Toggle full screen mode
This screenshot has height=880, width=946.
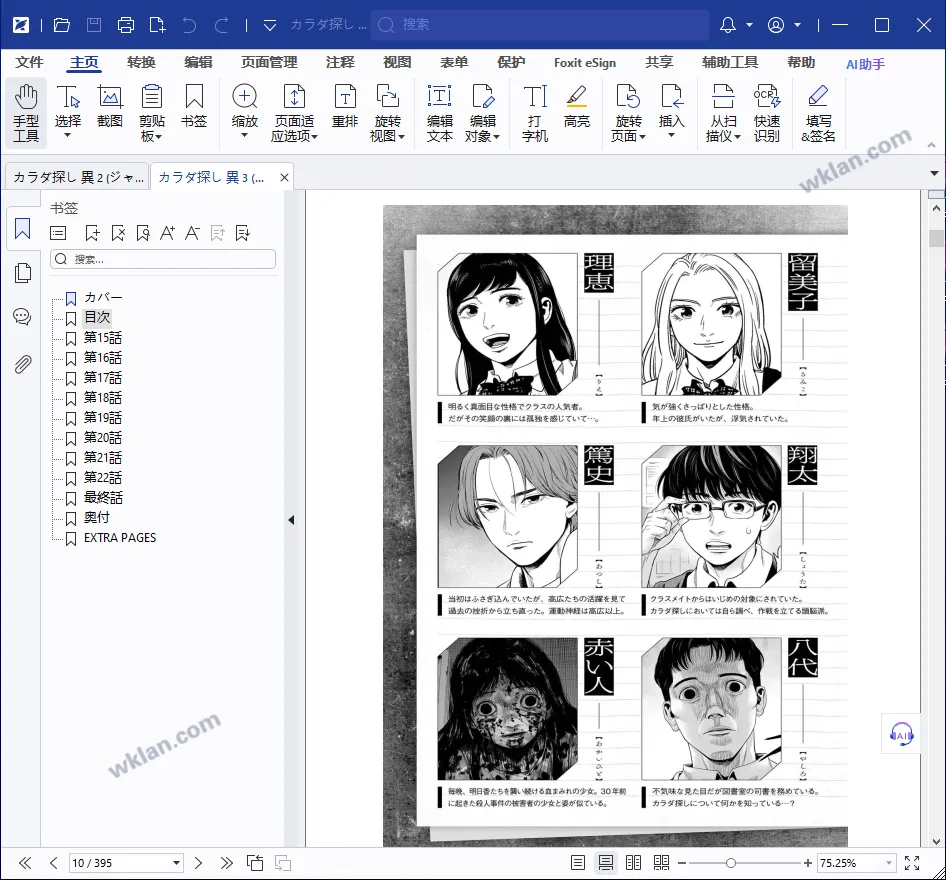pos(912,863)
